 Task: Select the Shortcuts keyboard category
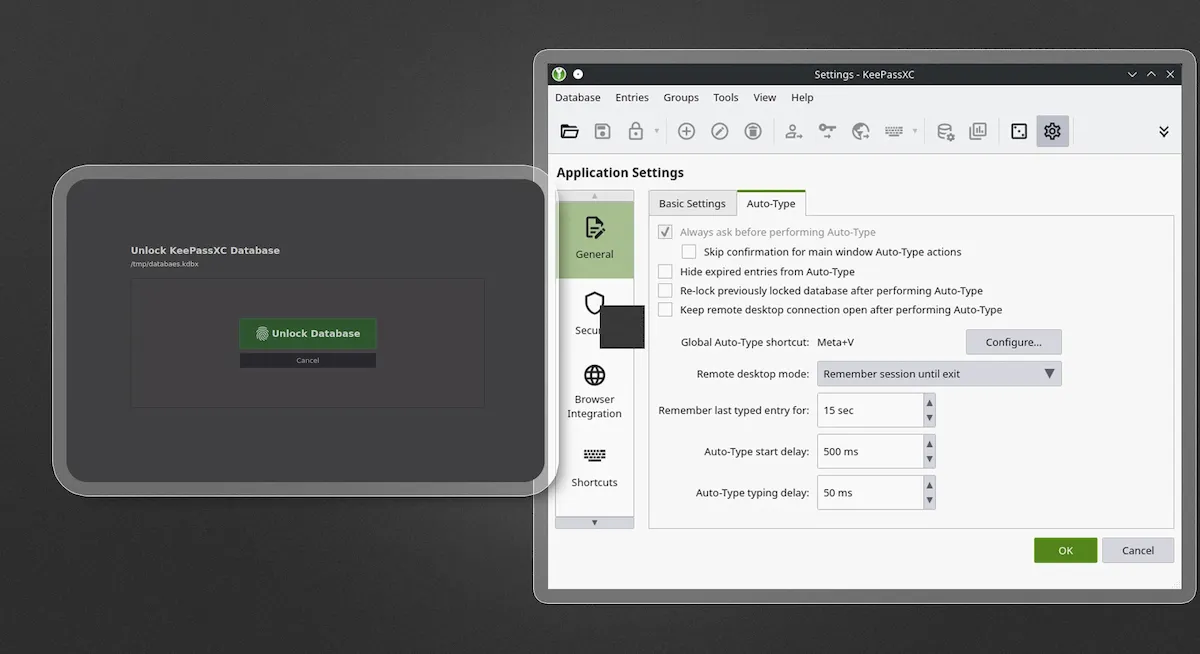click(x=595, y=467)
